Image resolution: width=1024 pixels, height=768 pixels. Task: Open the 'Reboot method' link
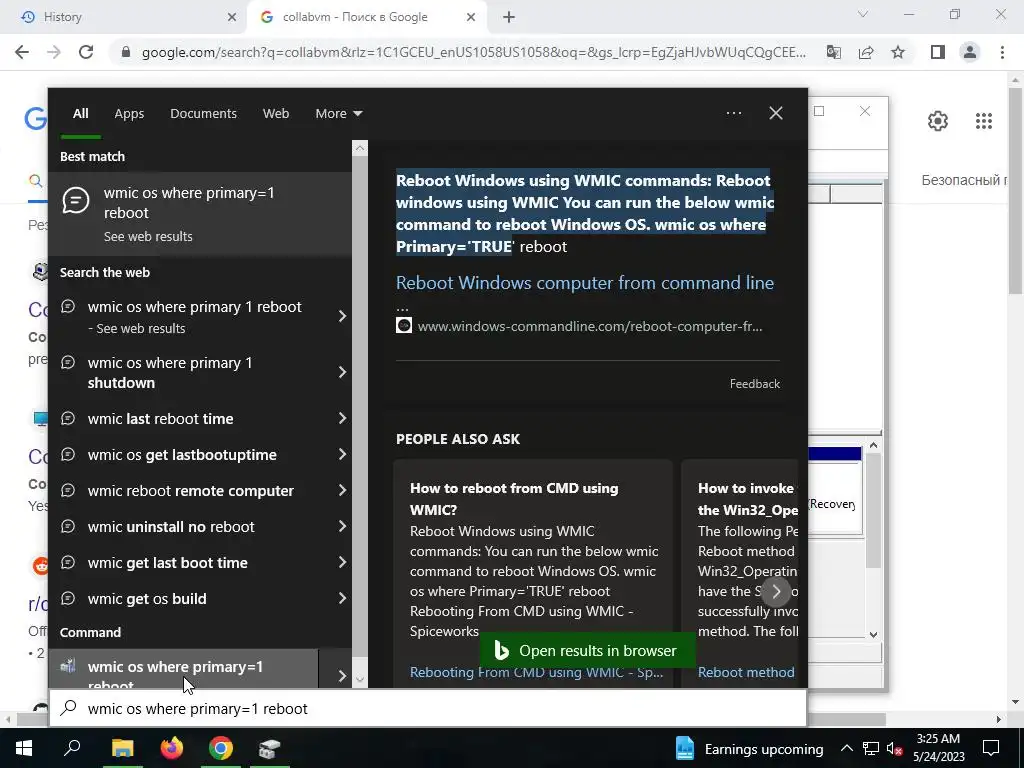[746, 673]
